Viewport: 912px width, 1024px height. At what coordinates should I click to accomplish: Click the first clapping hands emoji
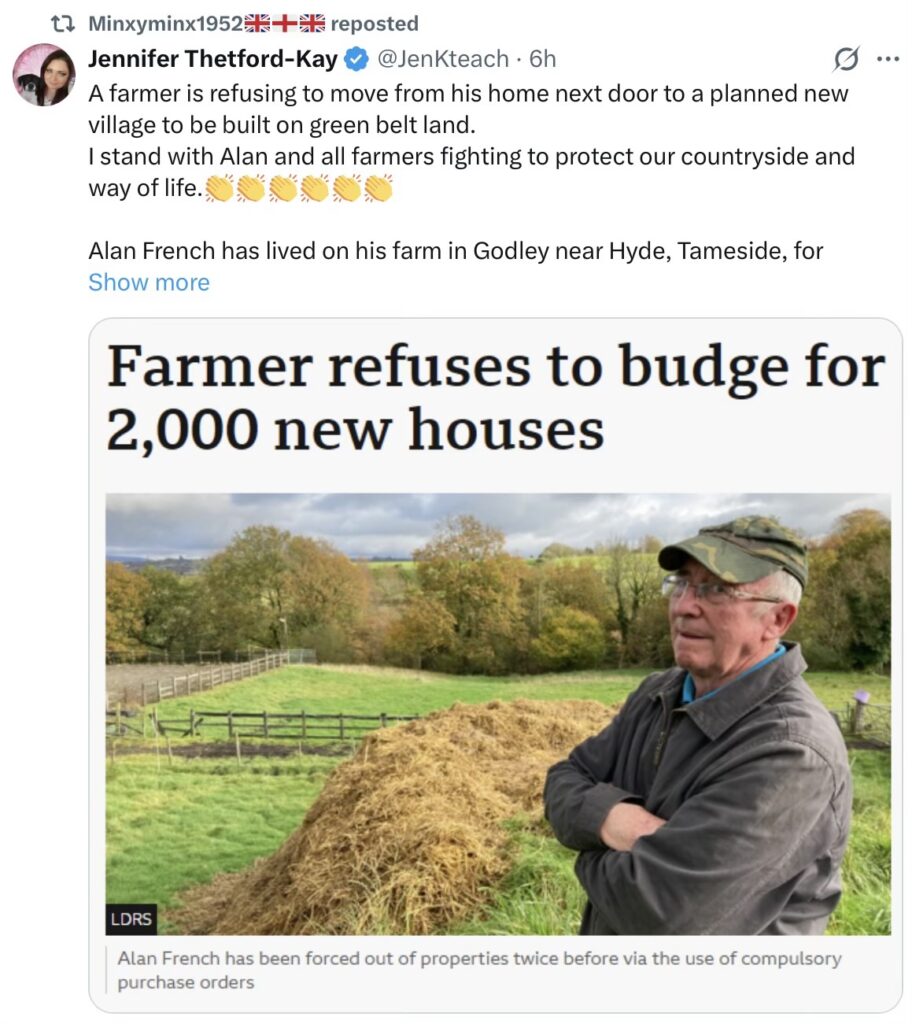(219, 188)
